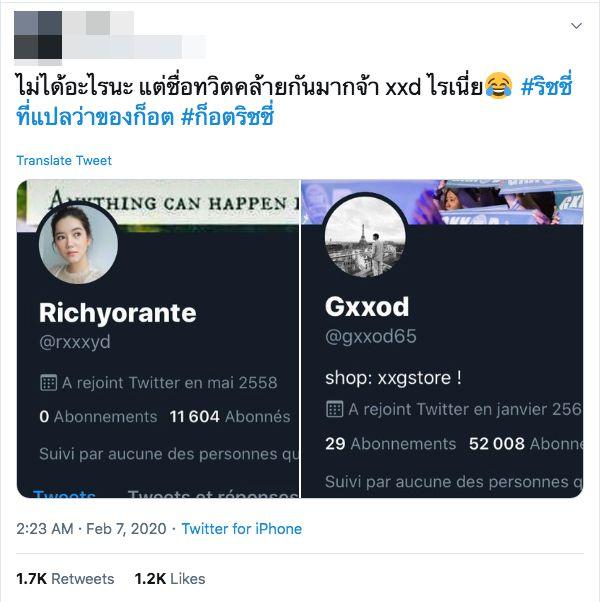Open the tweet options chevron menu
Image resolution: width=600 pixels, height=602 pixels.
pyautogui.click(x=576, y=26)
